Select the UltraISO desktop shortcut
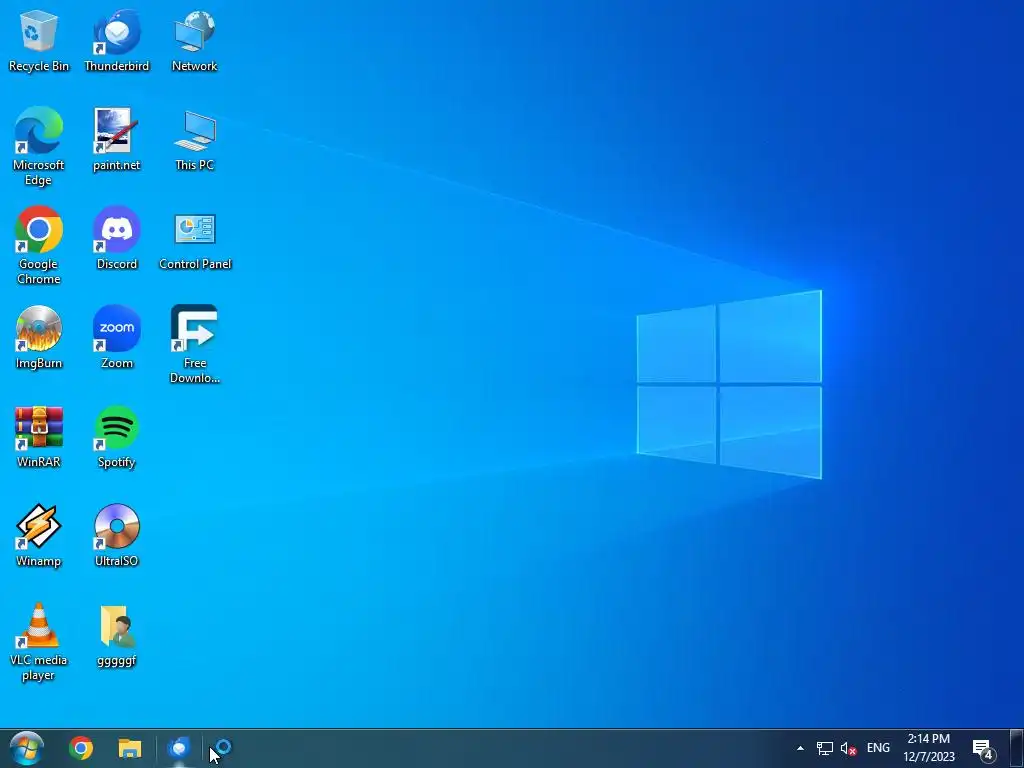1024x768 pixels. (x=116, y=536)
